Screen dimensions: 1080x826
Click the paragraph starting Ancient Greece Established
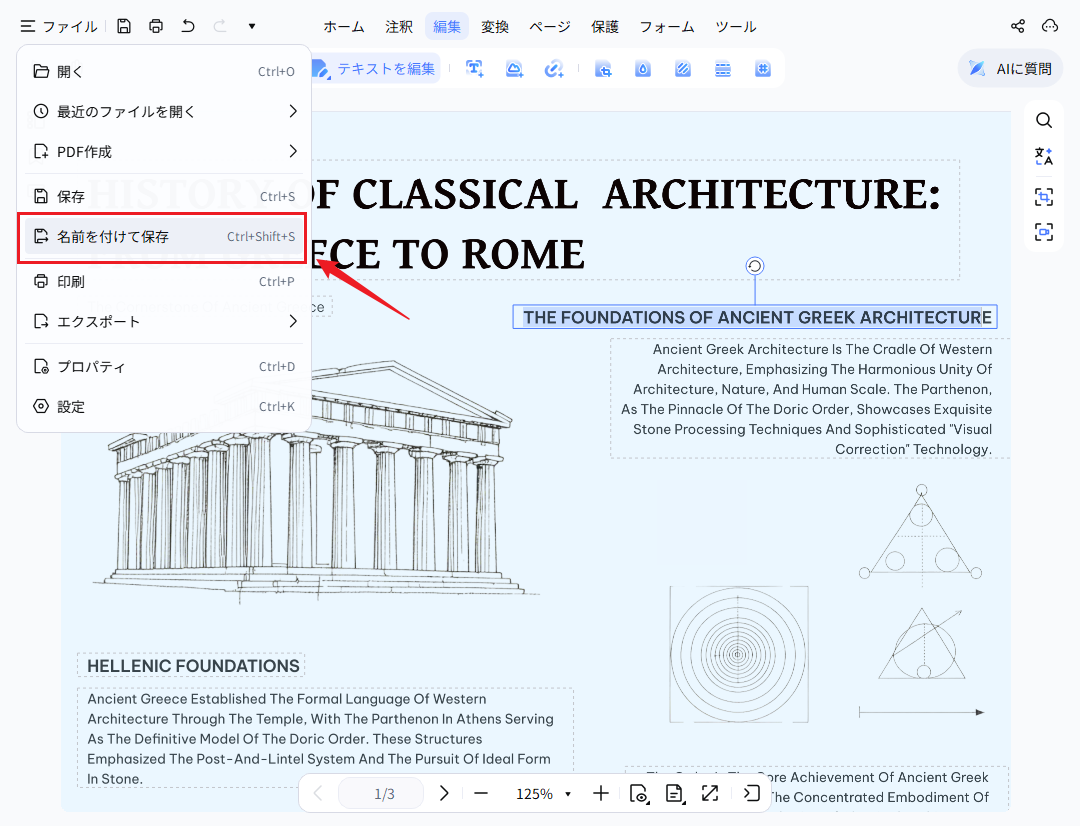pos(325,739)
